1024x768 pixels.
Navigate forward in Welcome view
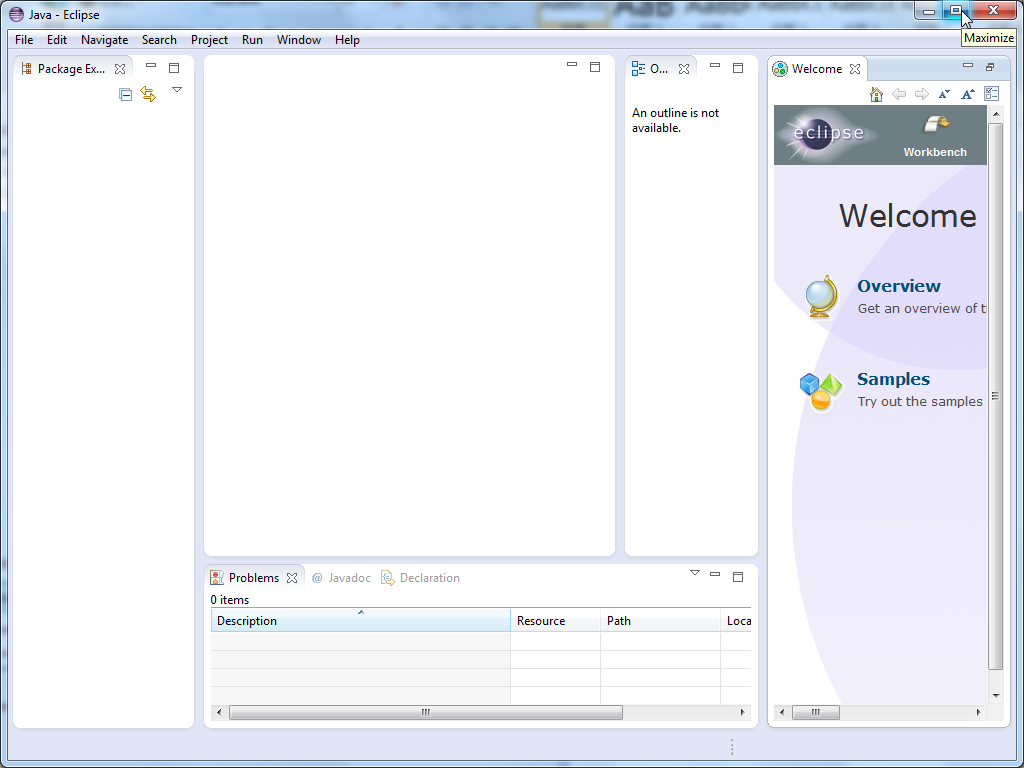point(922,94)
